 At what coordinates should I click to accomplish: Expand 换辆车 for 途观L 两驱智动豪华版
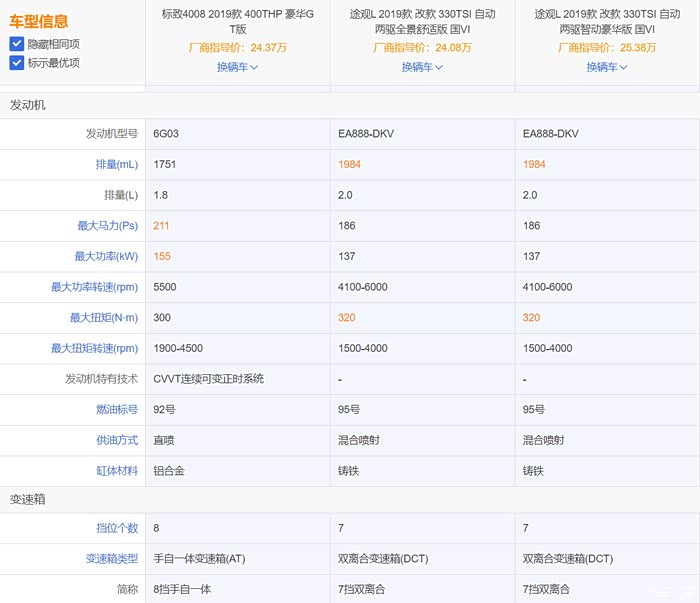(606, 67)
